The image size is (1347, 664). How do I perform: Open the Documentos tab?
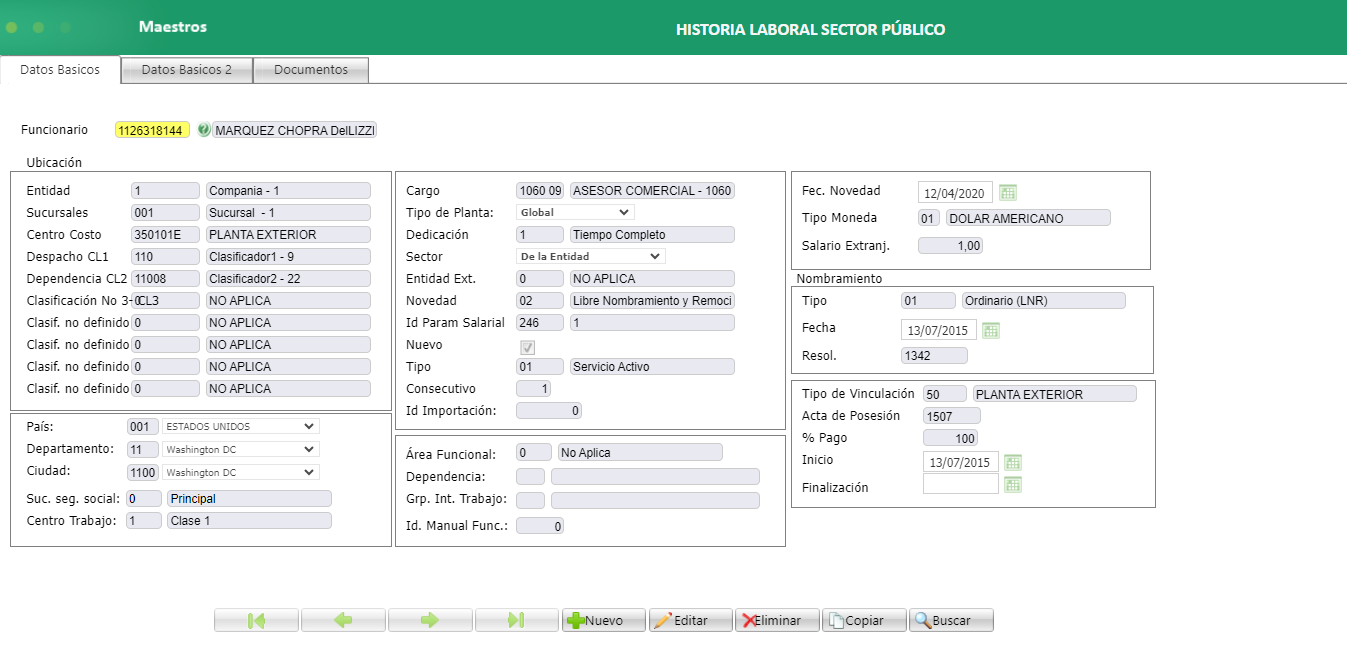(x=311, y=70)
